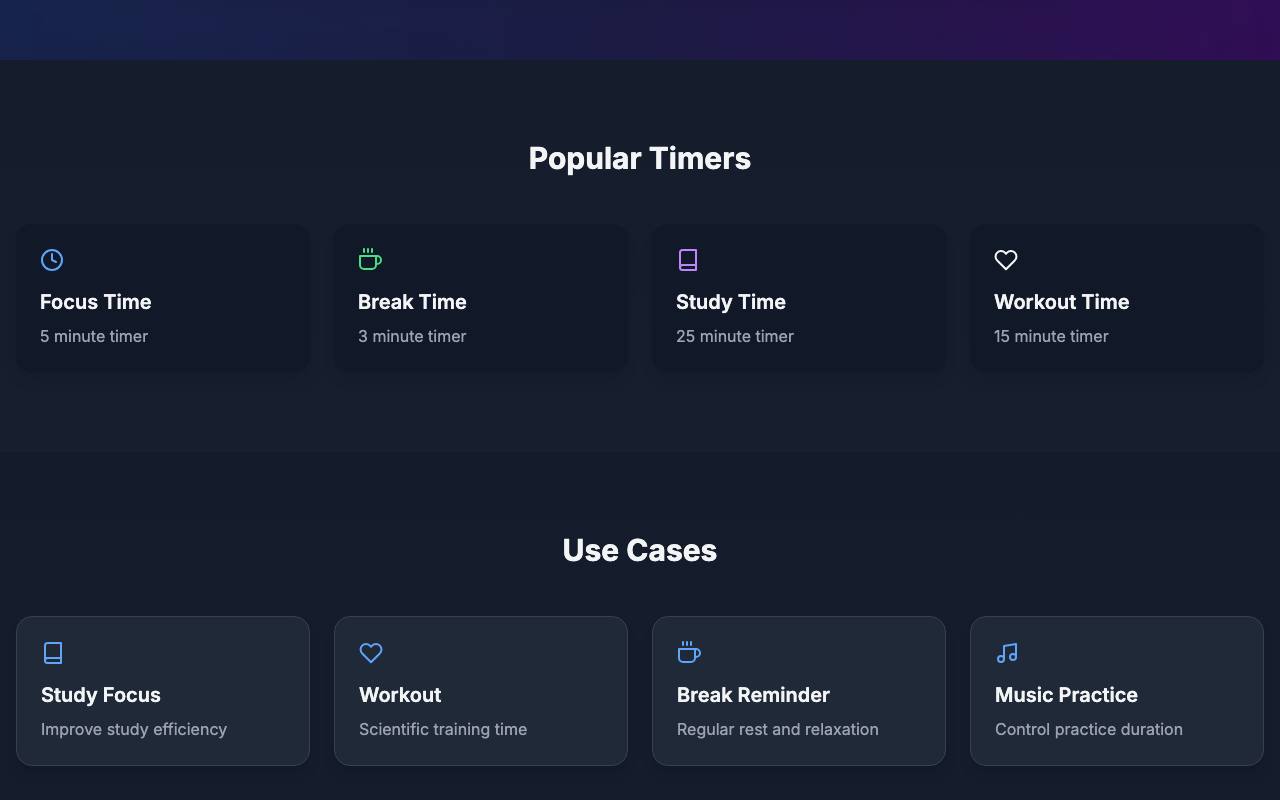Click the '25 minute timer' subtitle
Viewport: 1280px width, 800px height.
pyautogui.click(x=735, y=336)
